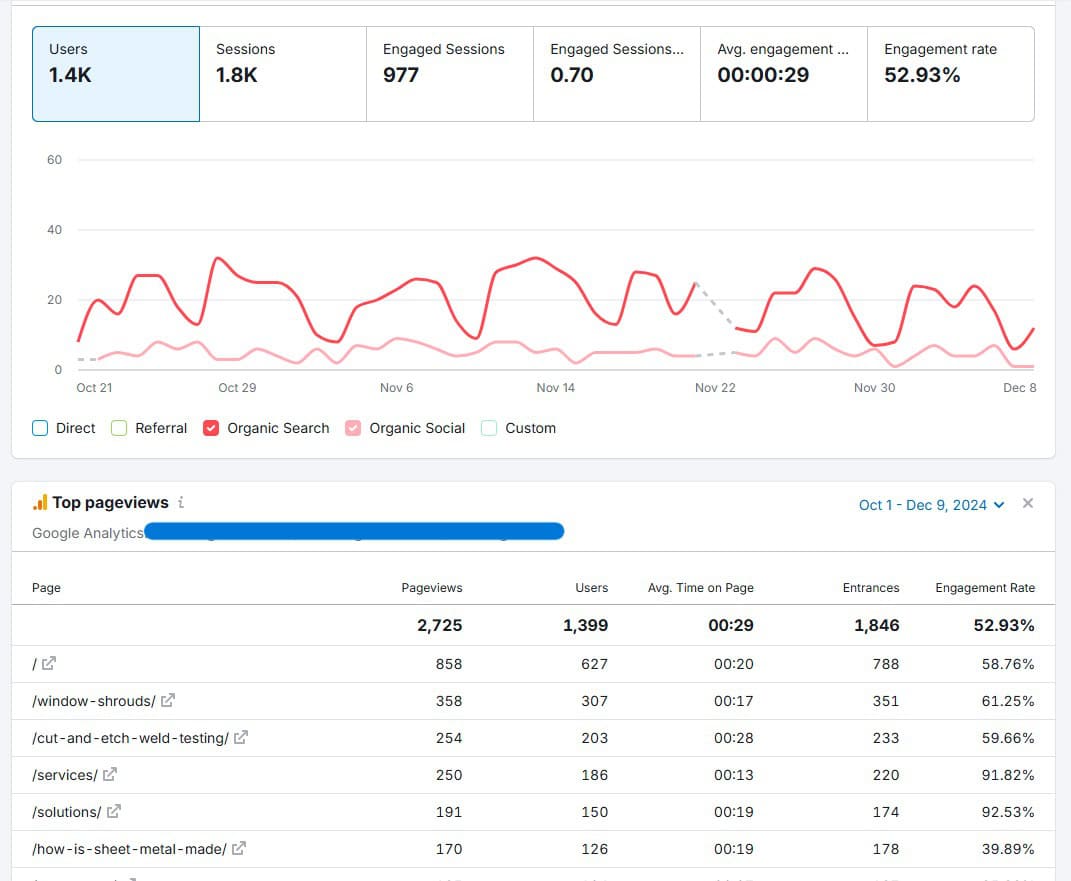Select the Sessions metric tab
This screenshot has height=881, width=1071.
283,74
